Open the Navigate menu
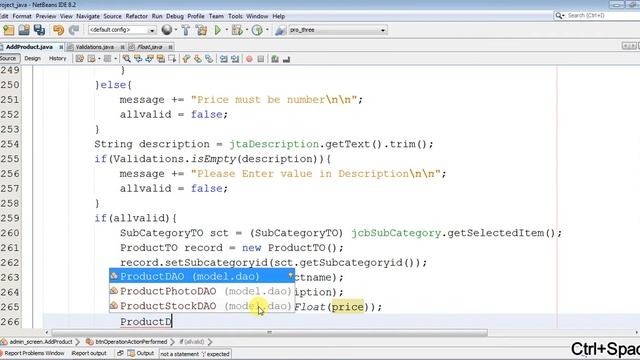The image size is (640, 360). pos(88,16)
